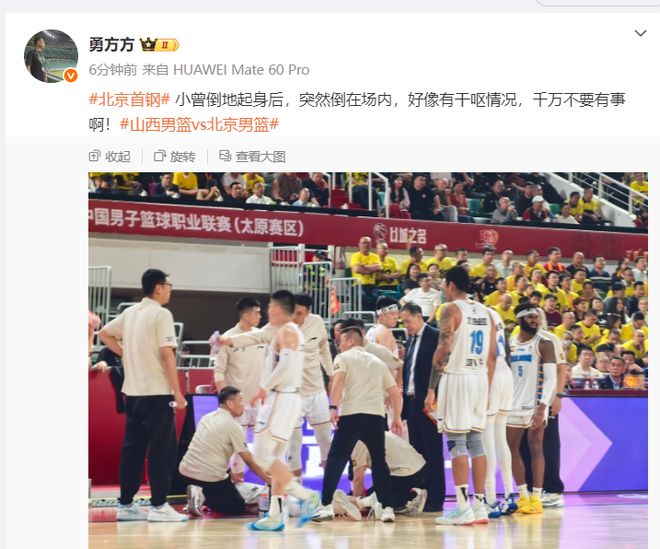Click 查看大图 text to enlarge
660x549 pixels.
[261, 157]
